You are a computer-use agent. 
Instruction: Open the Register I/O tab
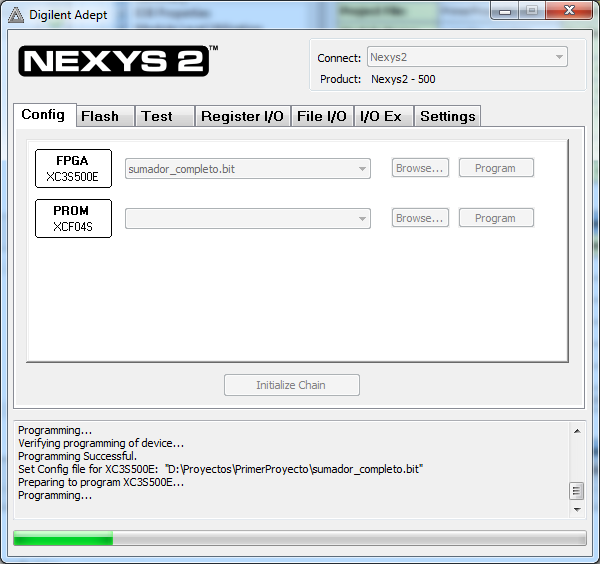click(x=243, y=116)
